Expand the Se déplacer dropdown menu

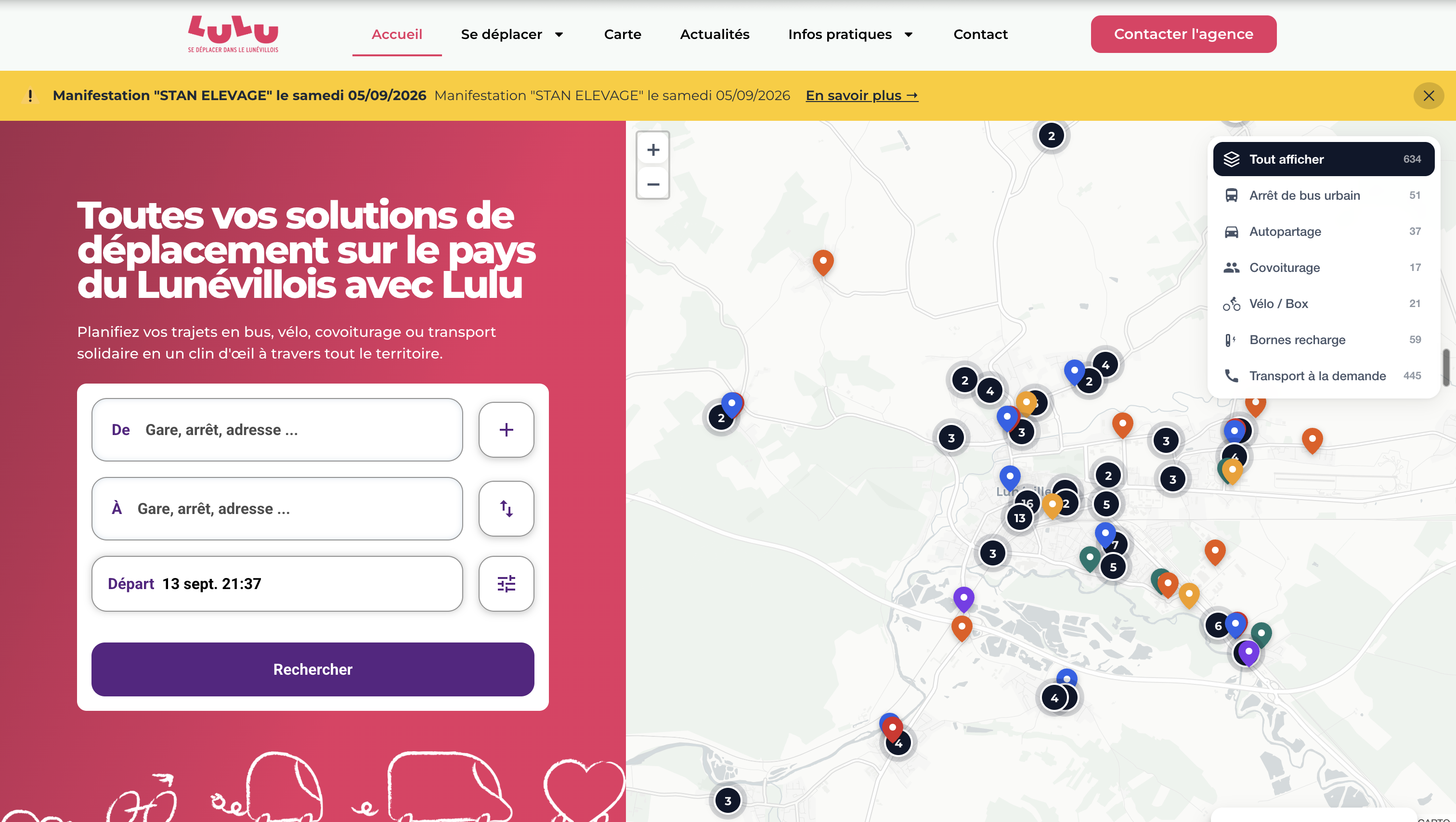click(512, 34)
